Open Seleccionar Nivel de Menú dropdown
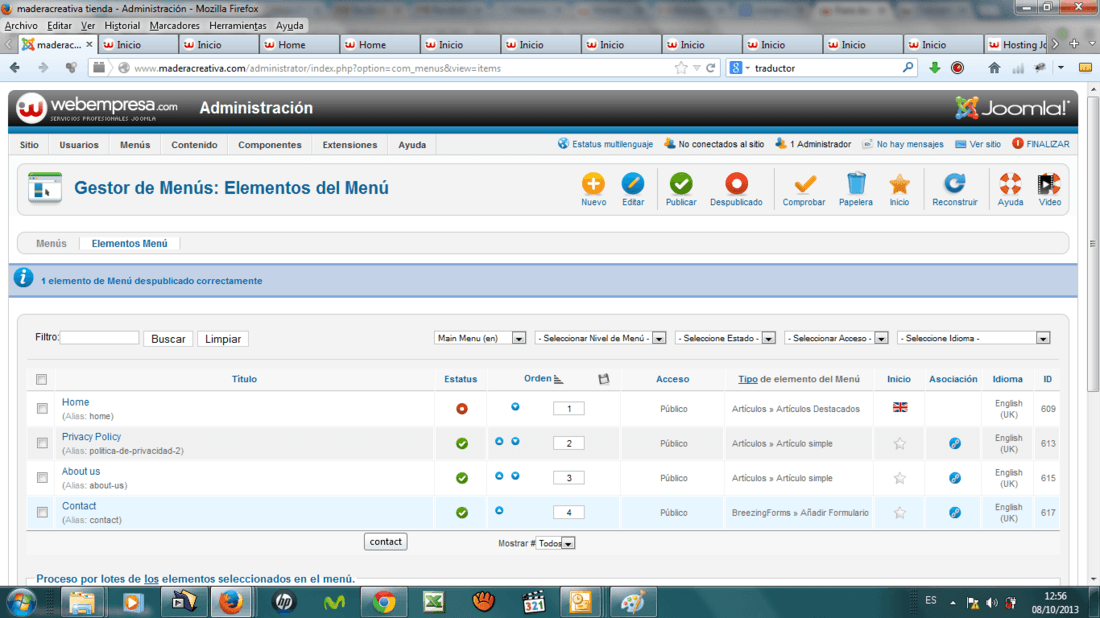 point(601,338)
